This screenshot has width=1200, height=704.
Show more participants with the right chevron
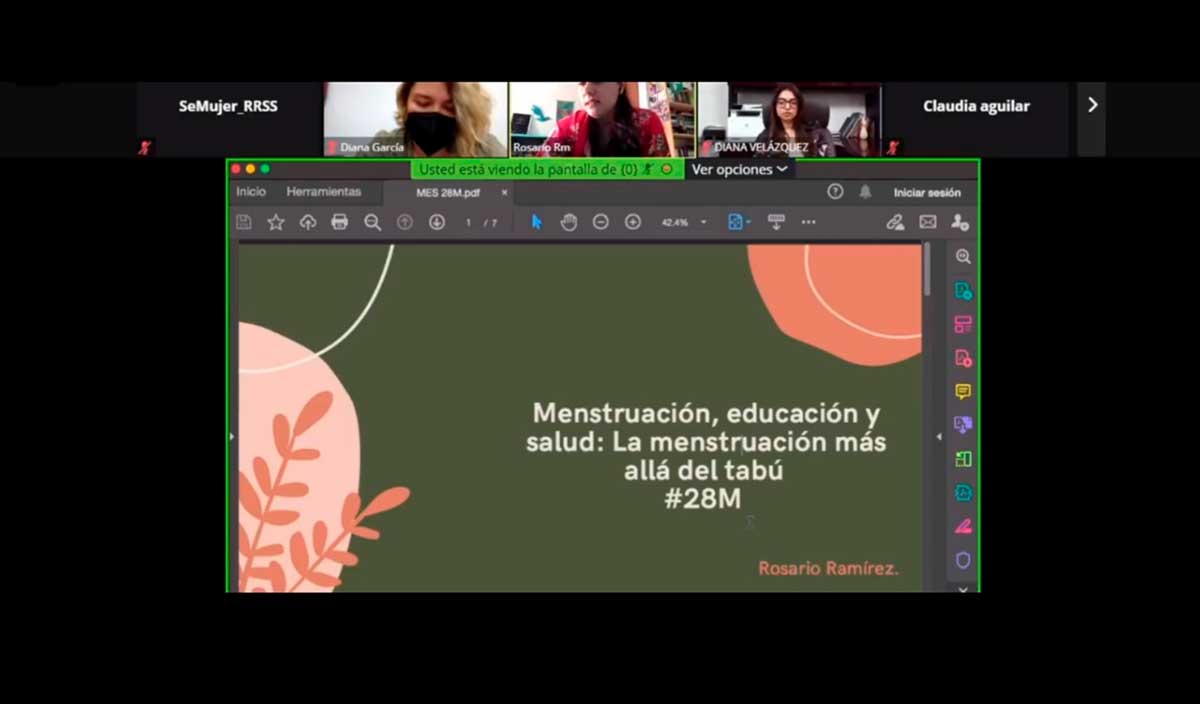pos(1092,105)
